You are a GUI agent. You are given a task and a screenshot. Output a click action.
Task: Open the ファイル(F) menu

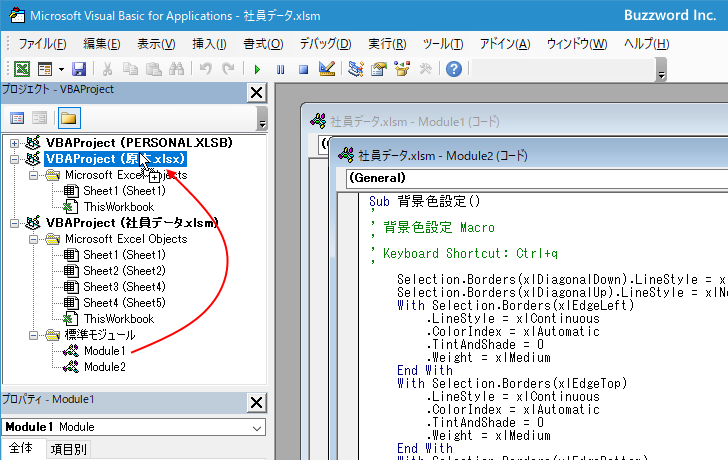(42, 44)
